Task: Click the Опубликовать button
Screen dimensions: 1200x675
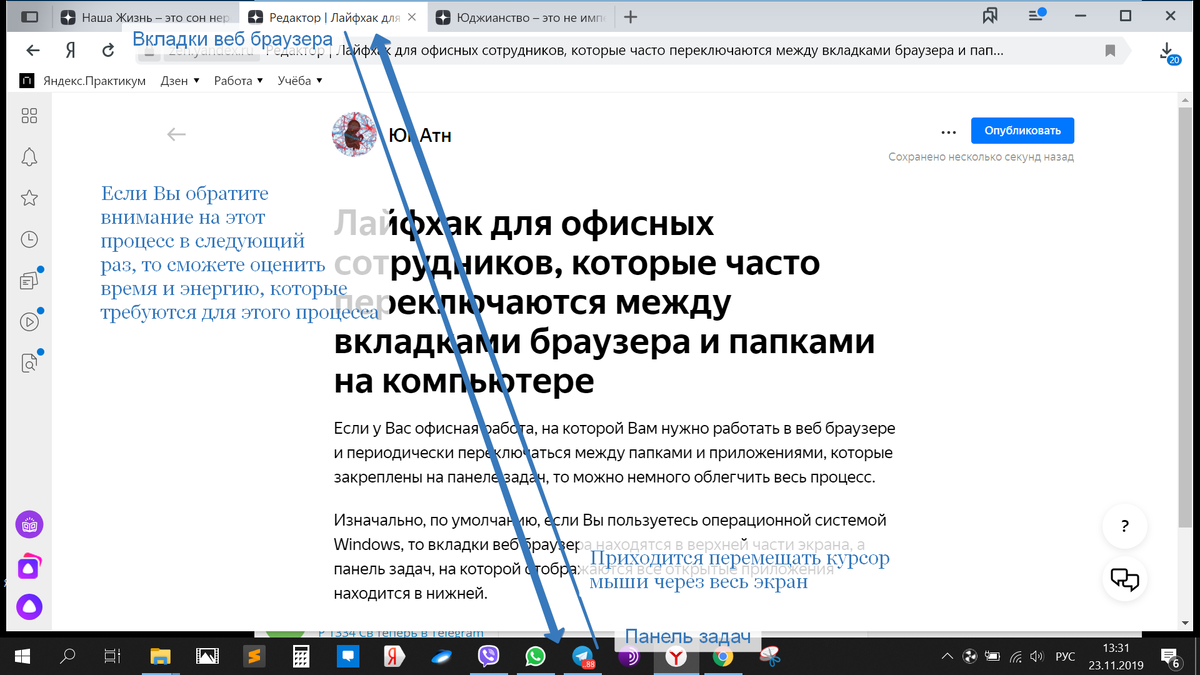Action: pos(1022,130)
